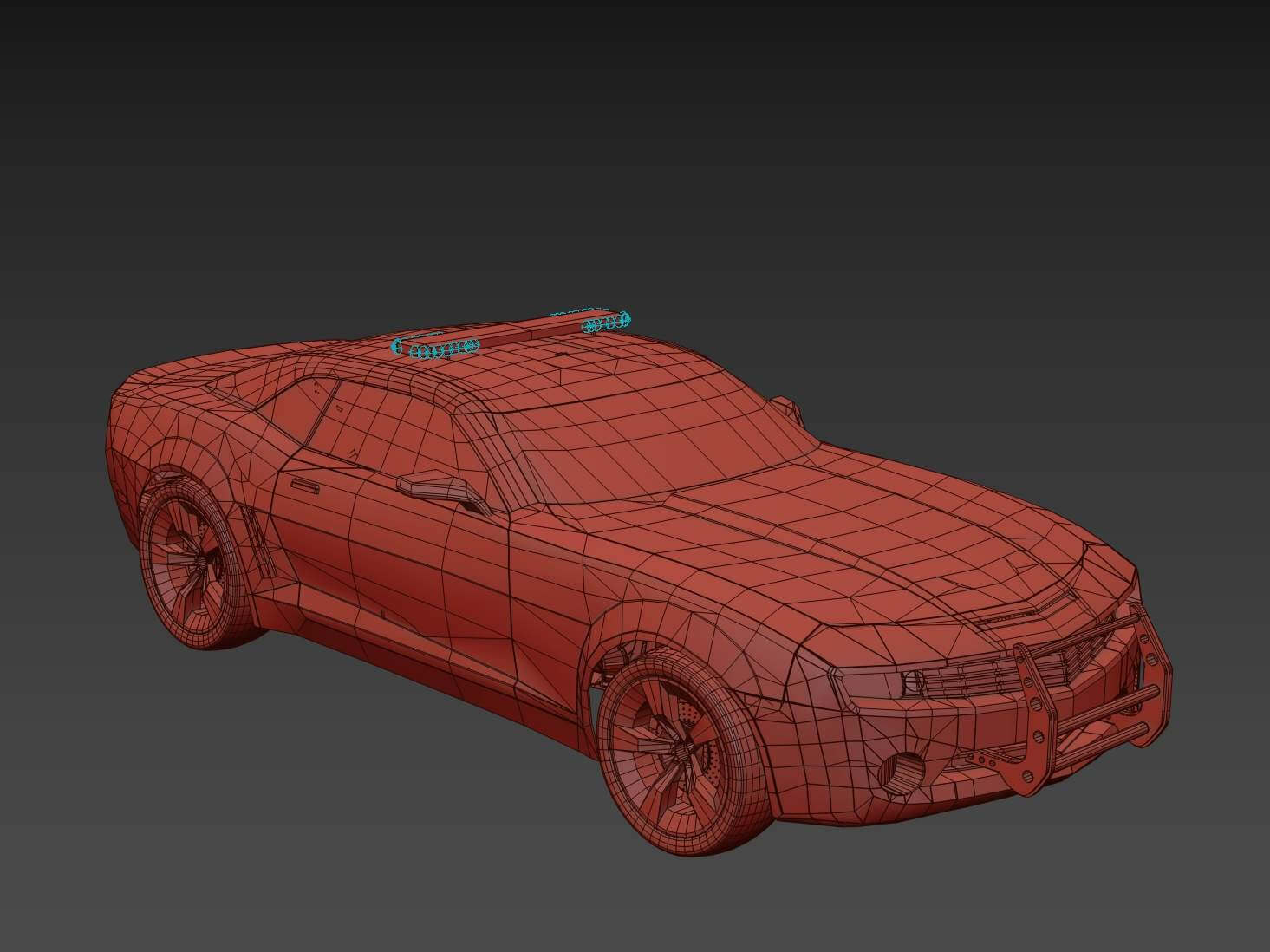Click the near-side door mirror
1270x952 pixels.
coord(439,486)
